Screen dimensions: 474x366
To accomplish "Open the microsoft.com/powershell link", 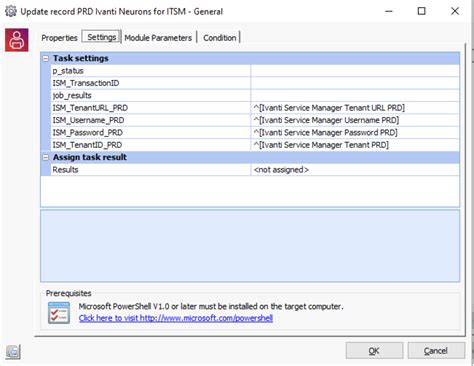I will coord(176,318).
